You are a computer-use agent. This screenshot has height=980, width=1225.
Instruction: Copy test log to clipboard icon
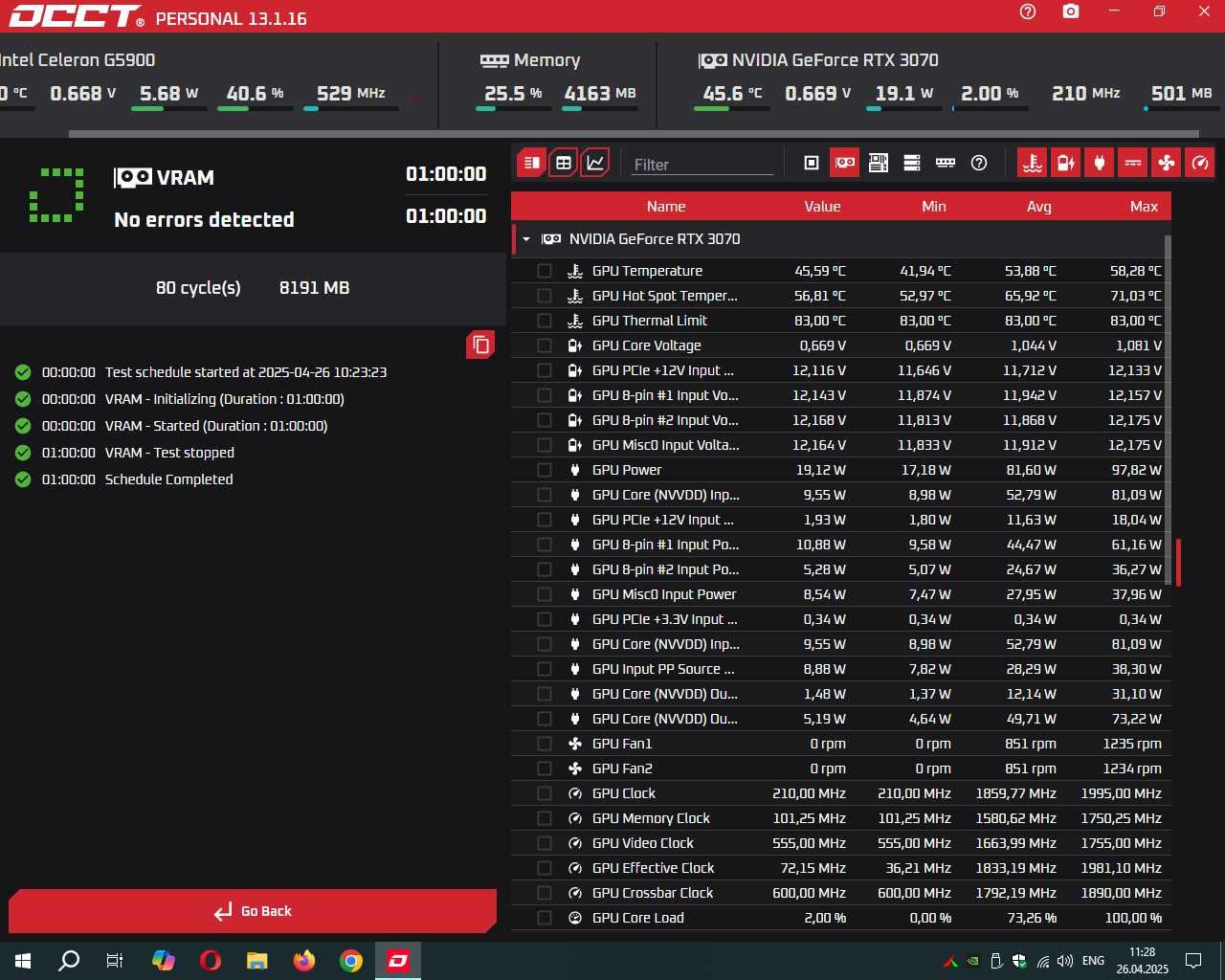pyautogui.click(x=480, y=345)
